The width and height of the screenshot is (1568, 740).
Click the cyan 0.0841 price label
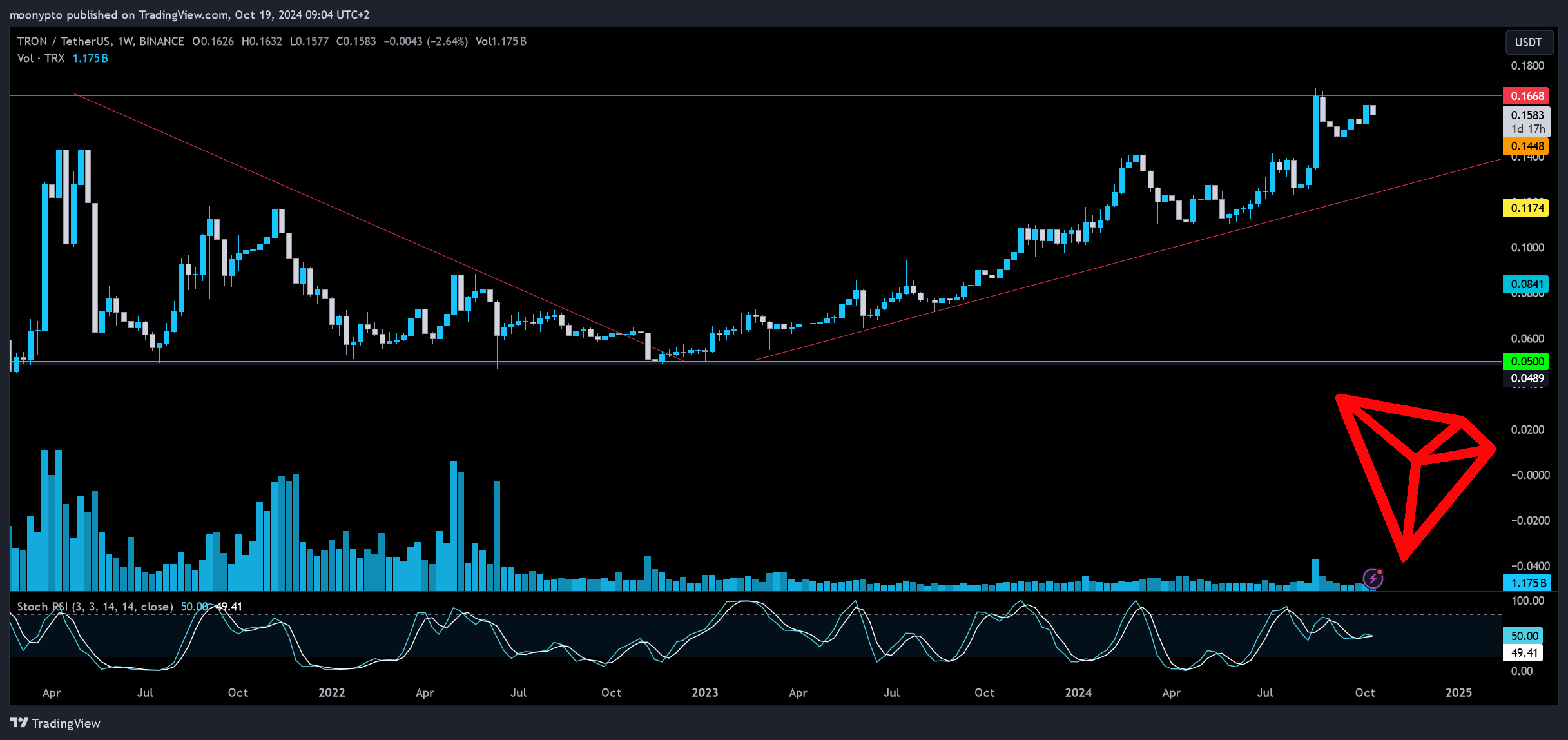tap(1527, 284)
